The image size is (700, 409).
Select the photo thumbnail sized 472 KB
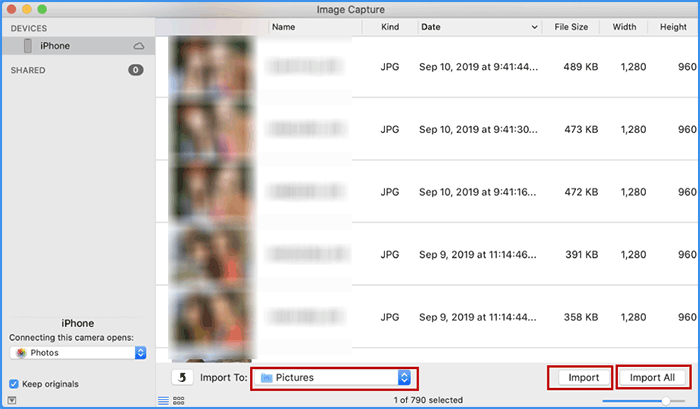coord(211,192)
